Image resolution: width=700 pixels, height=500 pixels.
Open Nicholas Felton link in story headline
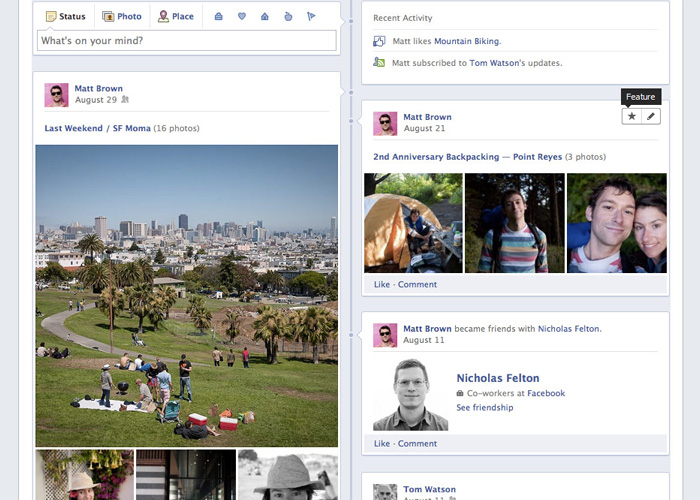pyautogui.click(x=570, y=329)
